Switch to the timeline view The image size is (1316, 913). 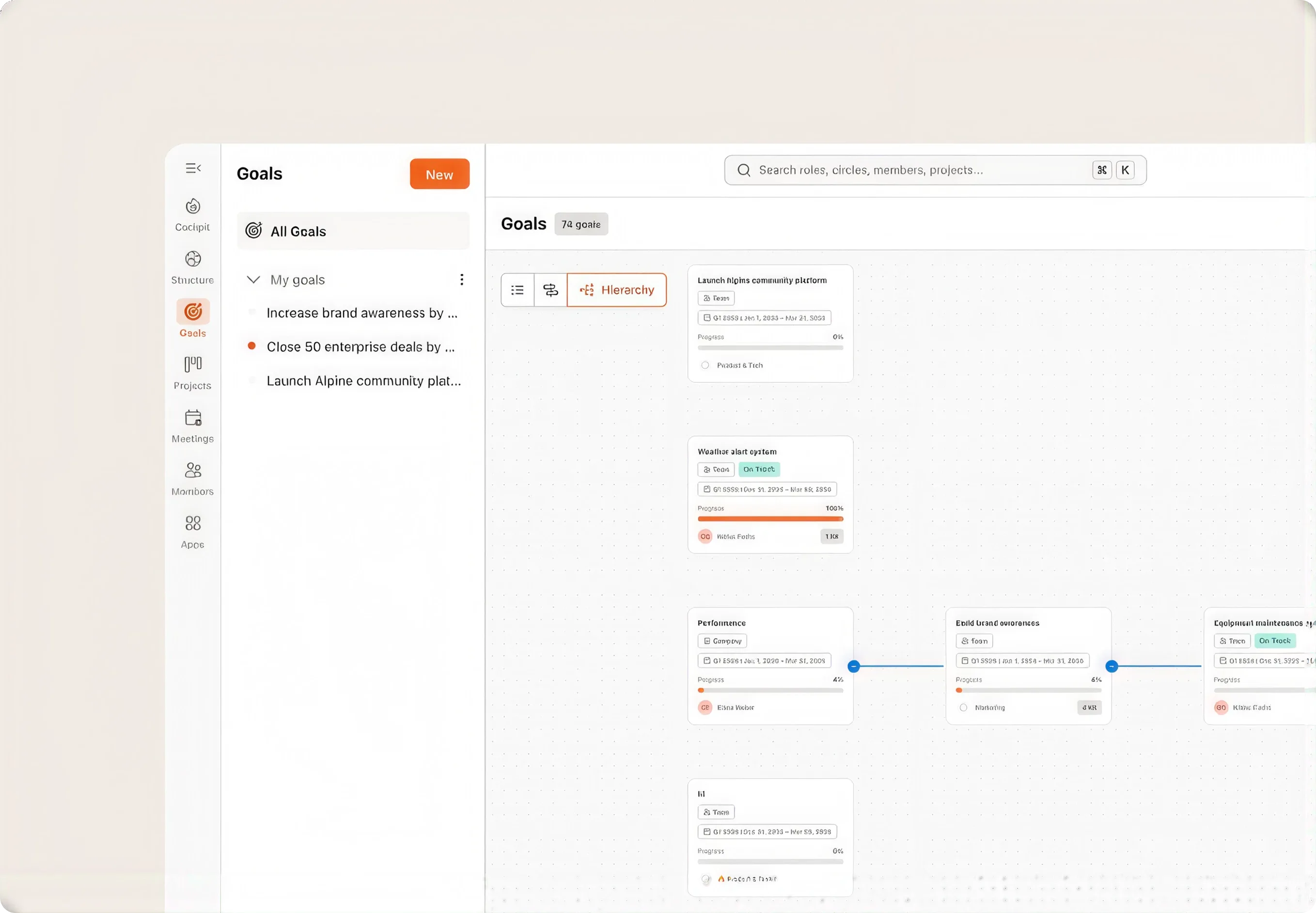[x=551, y=290]
